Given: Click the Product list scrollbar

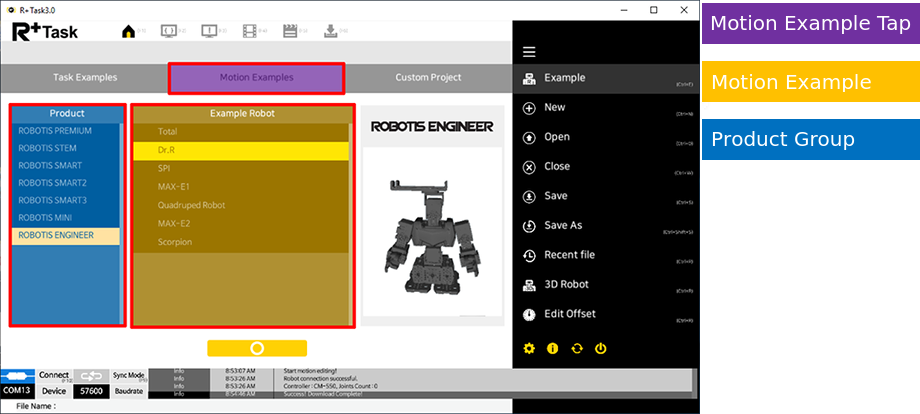Looking at the screenshot, I should point(122,223).
